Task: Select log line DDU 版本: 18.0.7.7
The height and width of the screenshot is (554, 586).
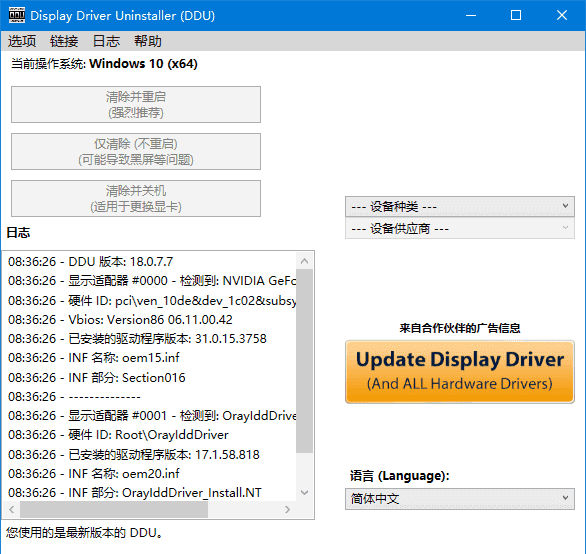Action: click(90, 261)
